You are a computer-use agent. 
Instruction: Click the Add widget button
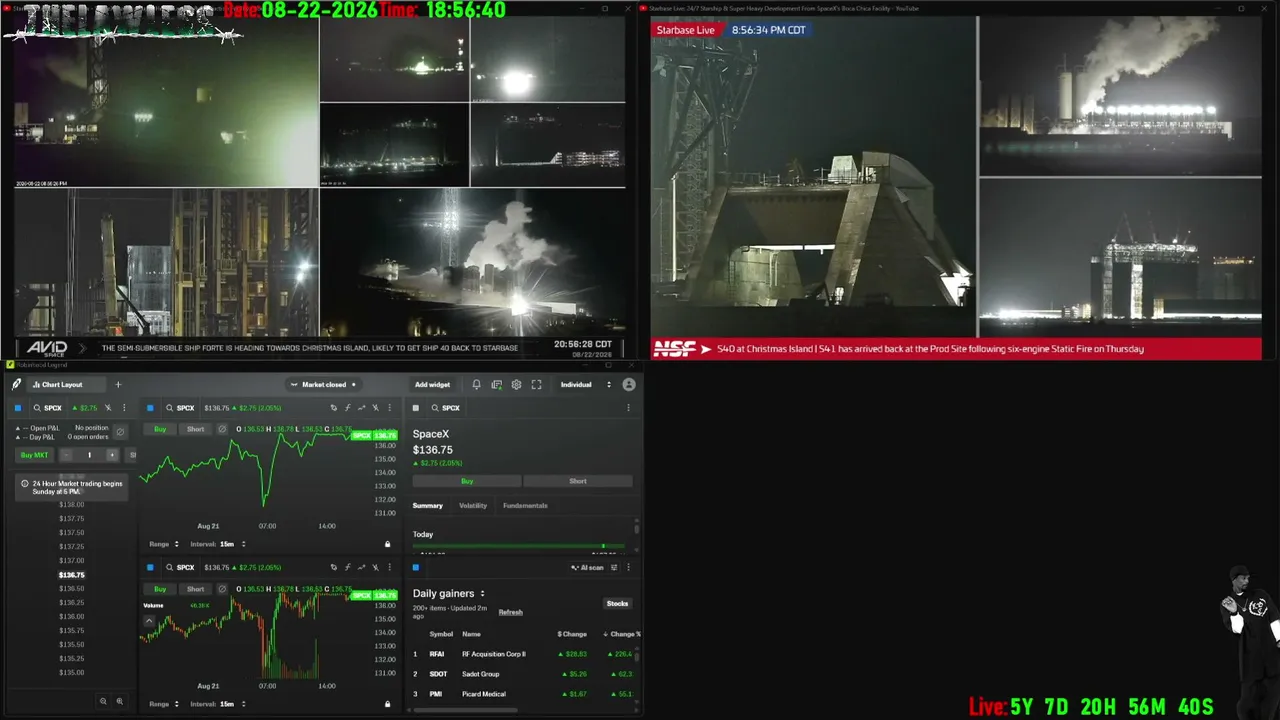[x=432, y=384]
